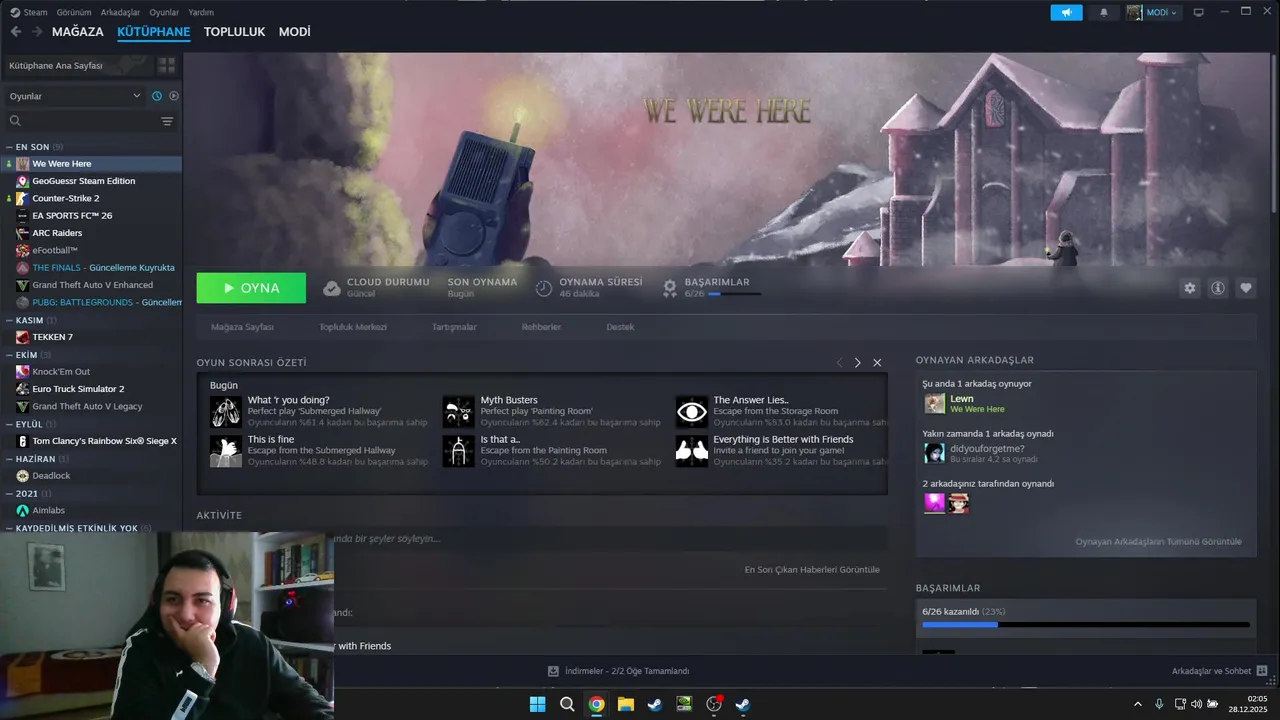This screenshot has width=1280, height=720.
Task: Click the downloads icon in bottom bar
Action: click(x=553, y=671)
